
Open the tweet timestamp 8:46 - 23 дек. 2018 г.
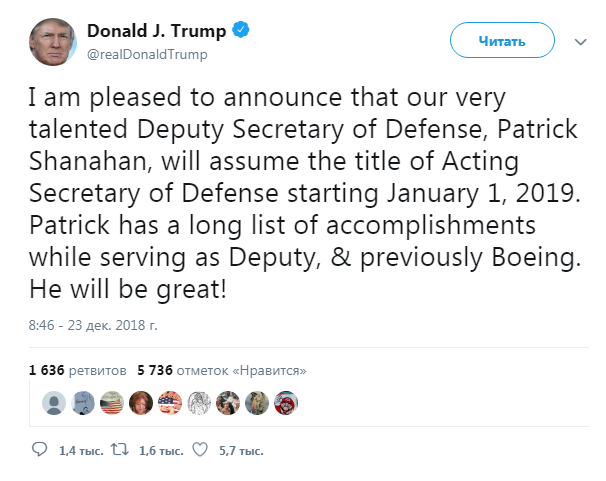click(93, 325)
